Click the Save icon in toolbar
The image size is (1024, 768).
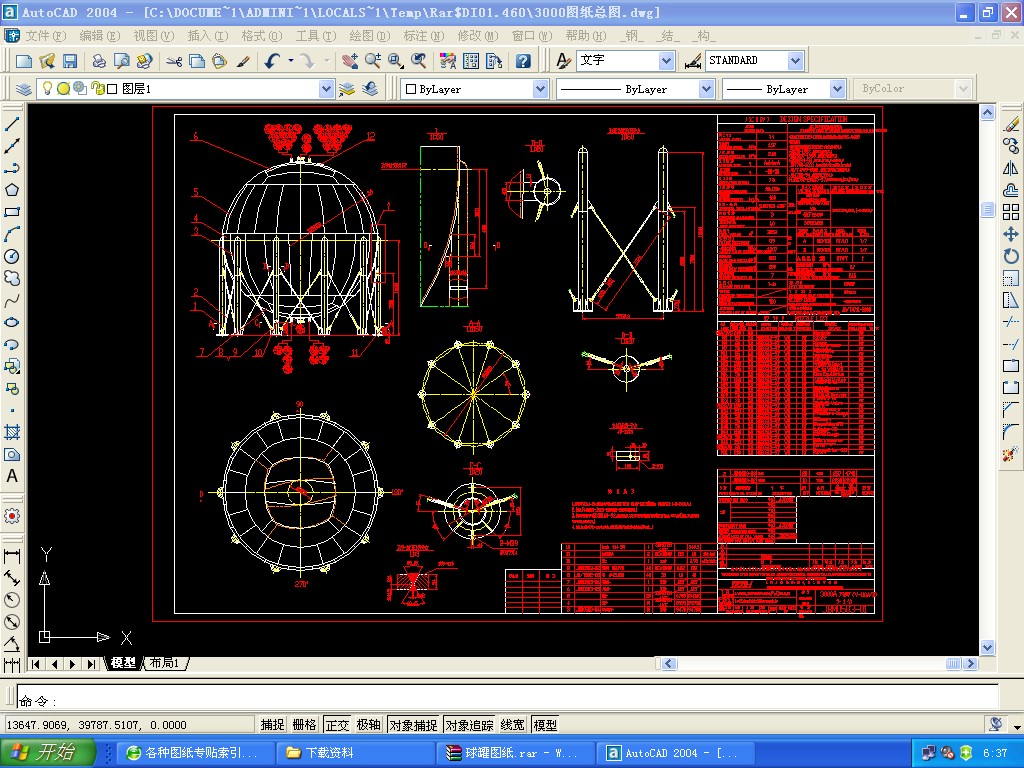click(x=70, y=61)
